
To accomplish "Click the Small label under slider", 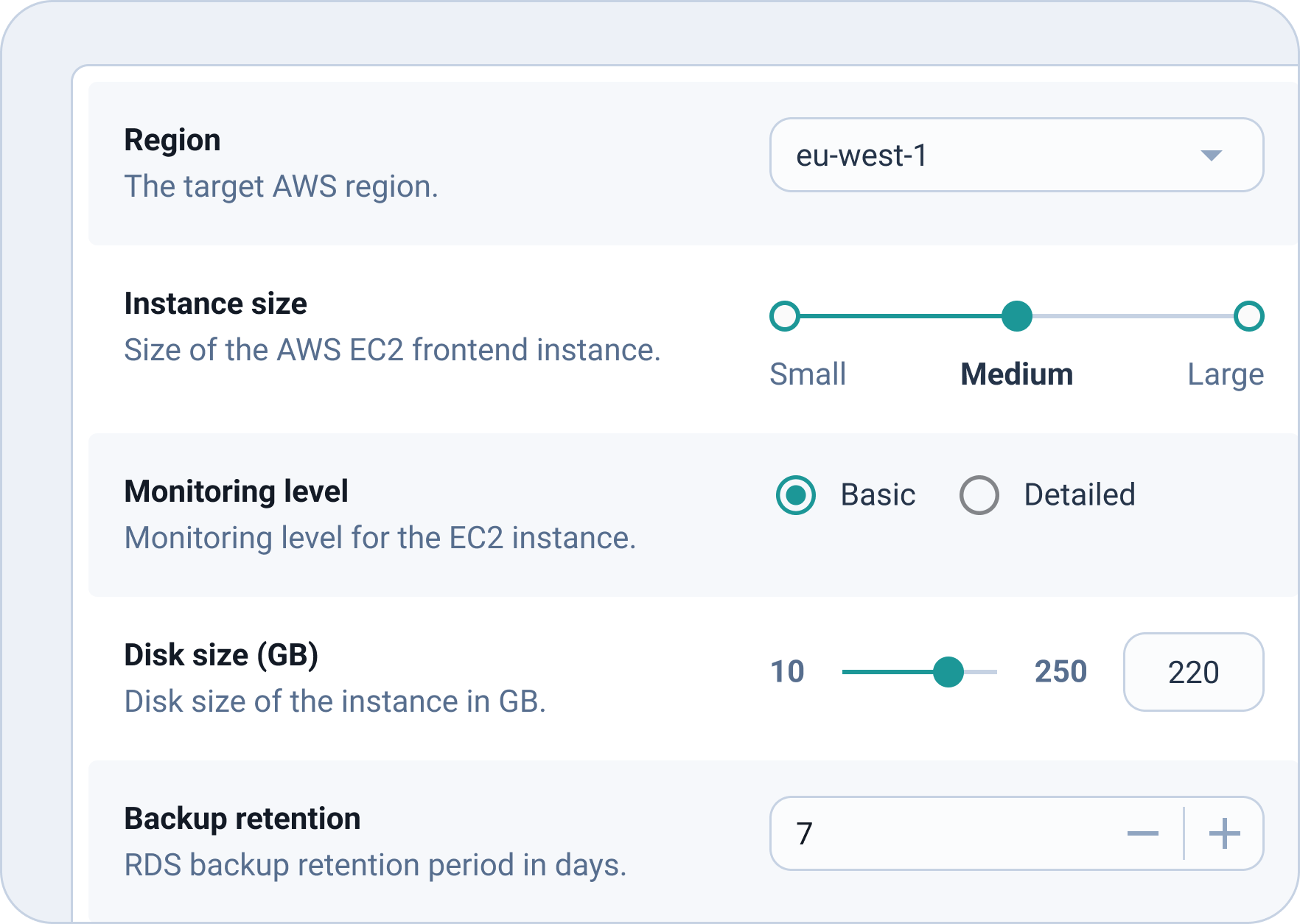I will pos(808,374).
